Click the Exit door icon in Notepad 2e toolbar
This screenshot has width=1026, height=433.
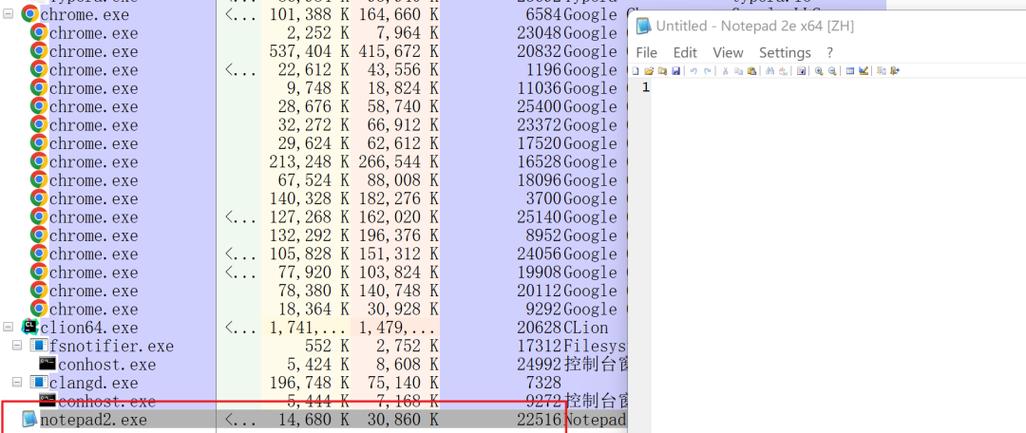pyautogui.click(x=894, y=71)
